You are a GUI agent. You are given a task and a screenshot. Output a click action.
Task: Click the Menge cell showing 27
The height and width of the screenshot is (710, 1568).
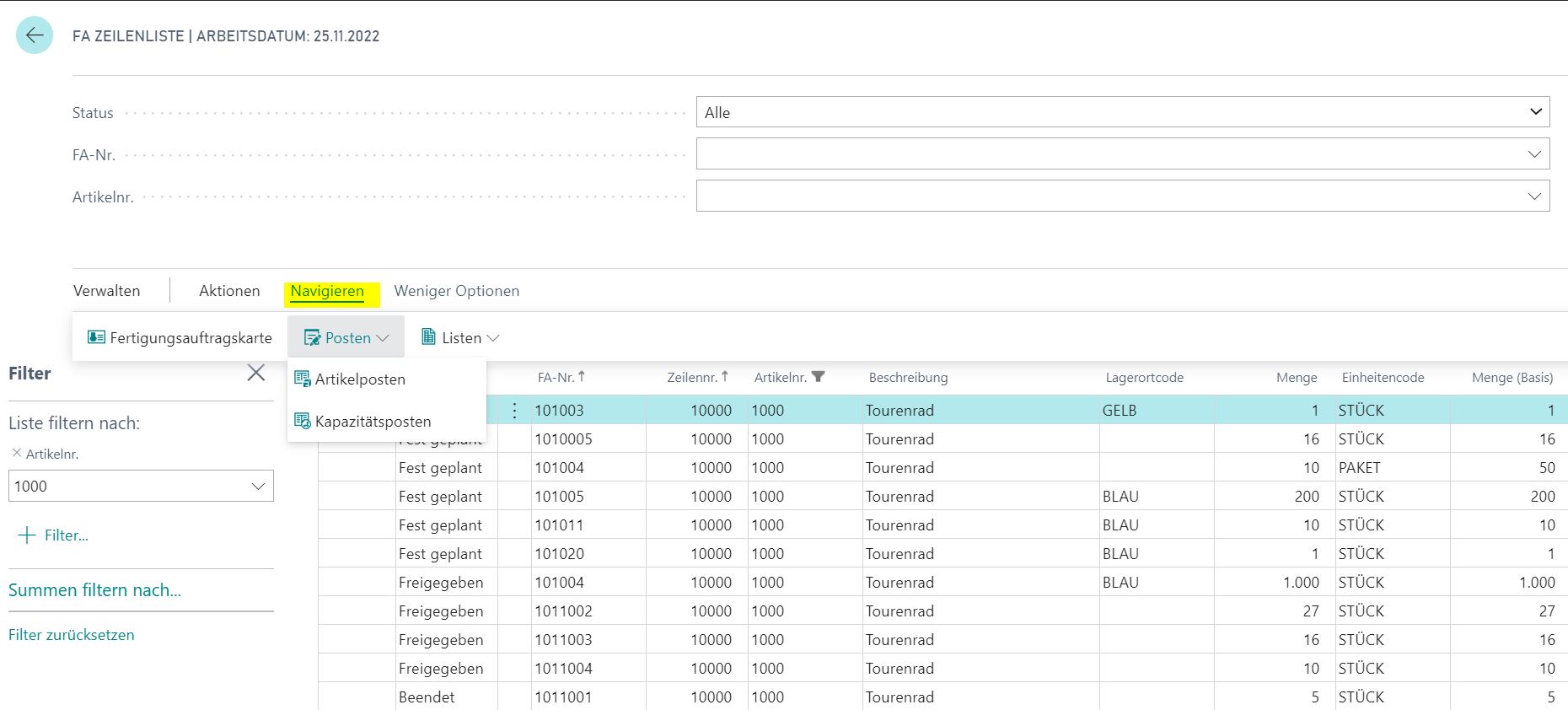click(1275, 611)
